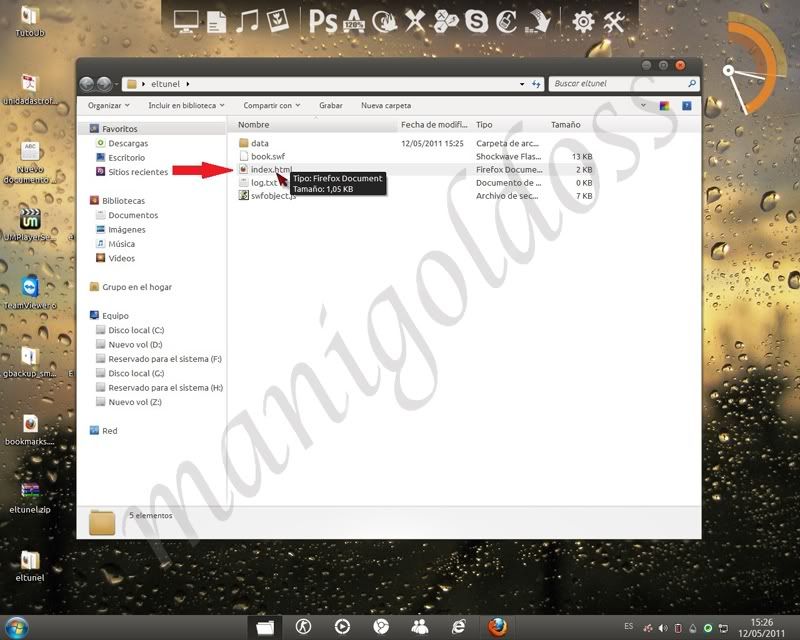Screen dimensions: 800x640
Task: Open Internet Explorer from the taskbar
Action: tap(459, 627)
